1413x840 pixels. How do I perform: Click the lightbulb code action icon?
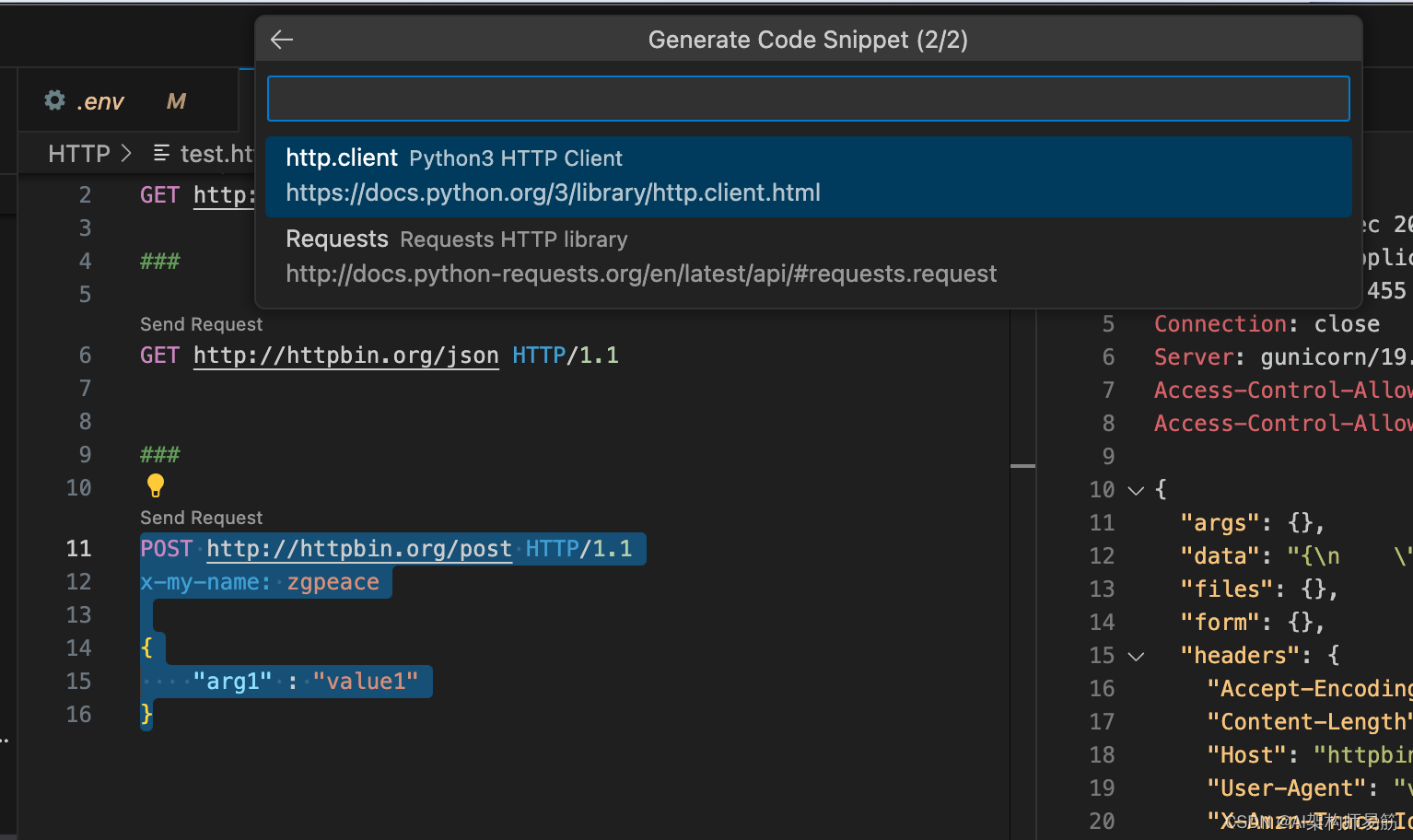click(156, 485)
